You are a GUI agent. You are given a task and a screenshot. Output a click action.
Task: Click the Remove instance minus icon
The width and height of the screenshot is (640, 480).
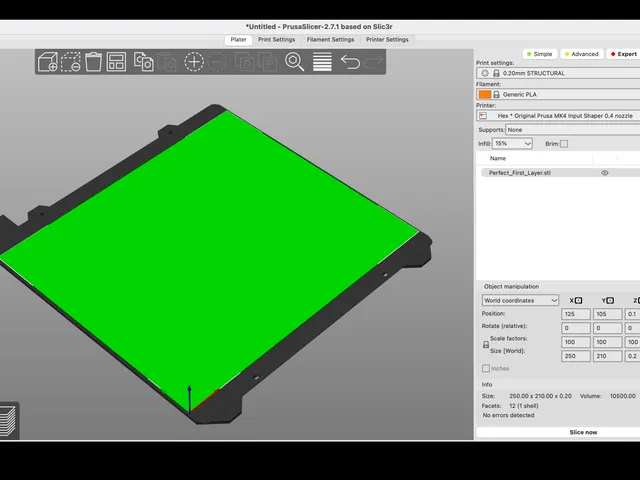tap(217, 62)
